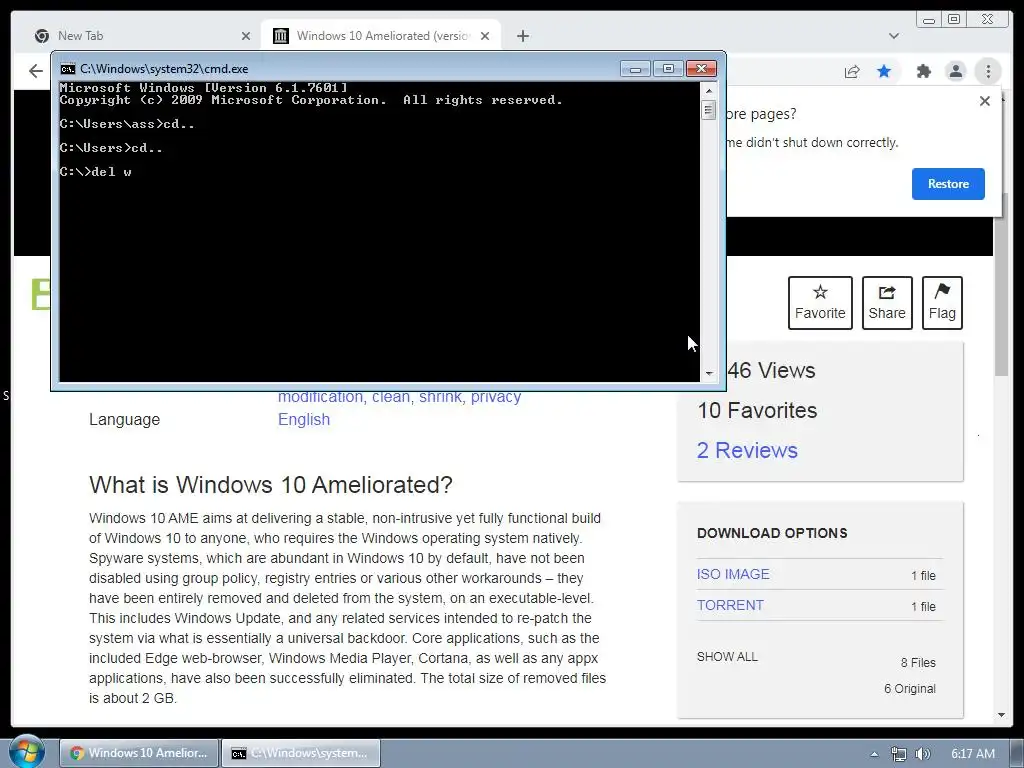This screenshot has height=768, width=1024.
Task: Open the clean topic link
Action: click(391, 397)
